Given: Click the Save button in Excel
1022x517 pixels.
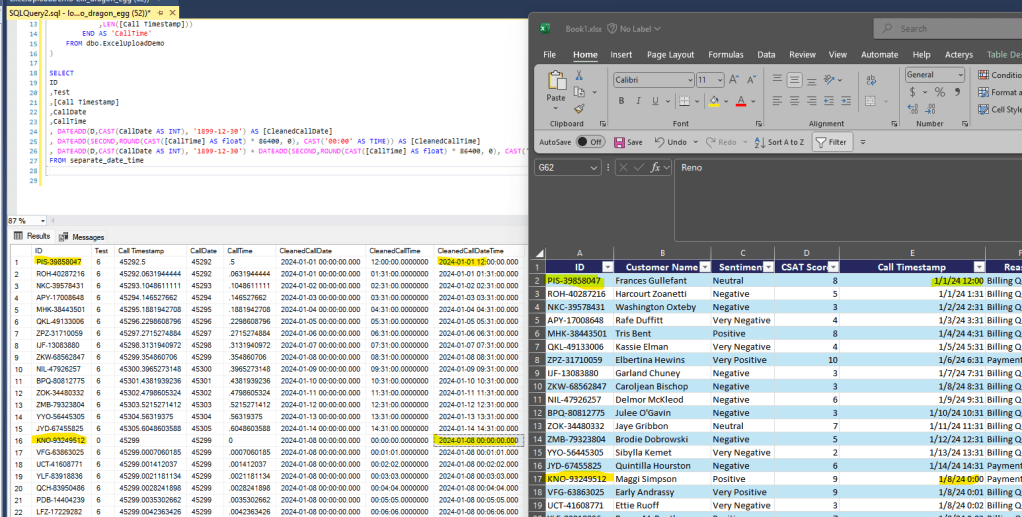Looking at the screenshot, I should 628,142.
